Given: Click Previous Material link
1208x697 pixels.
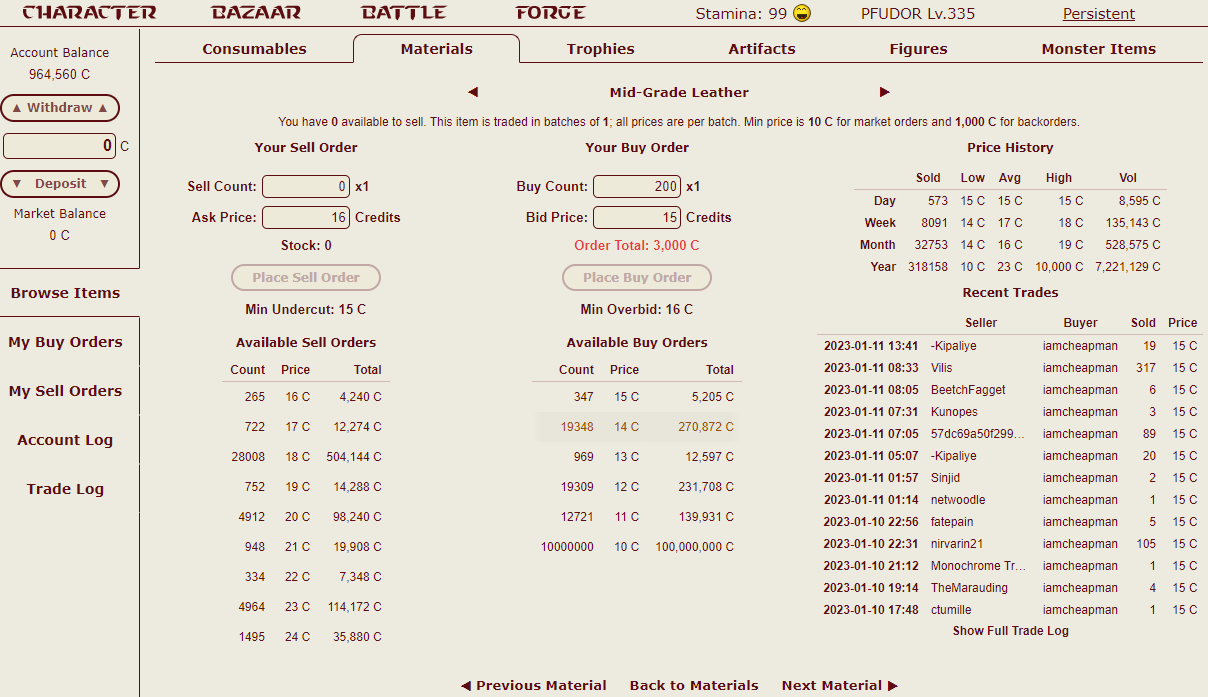Looking at the screenshot, I should (x=533, y=685).
